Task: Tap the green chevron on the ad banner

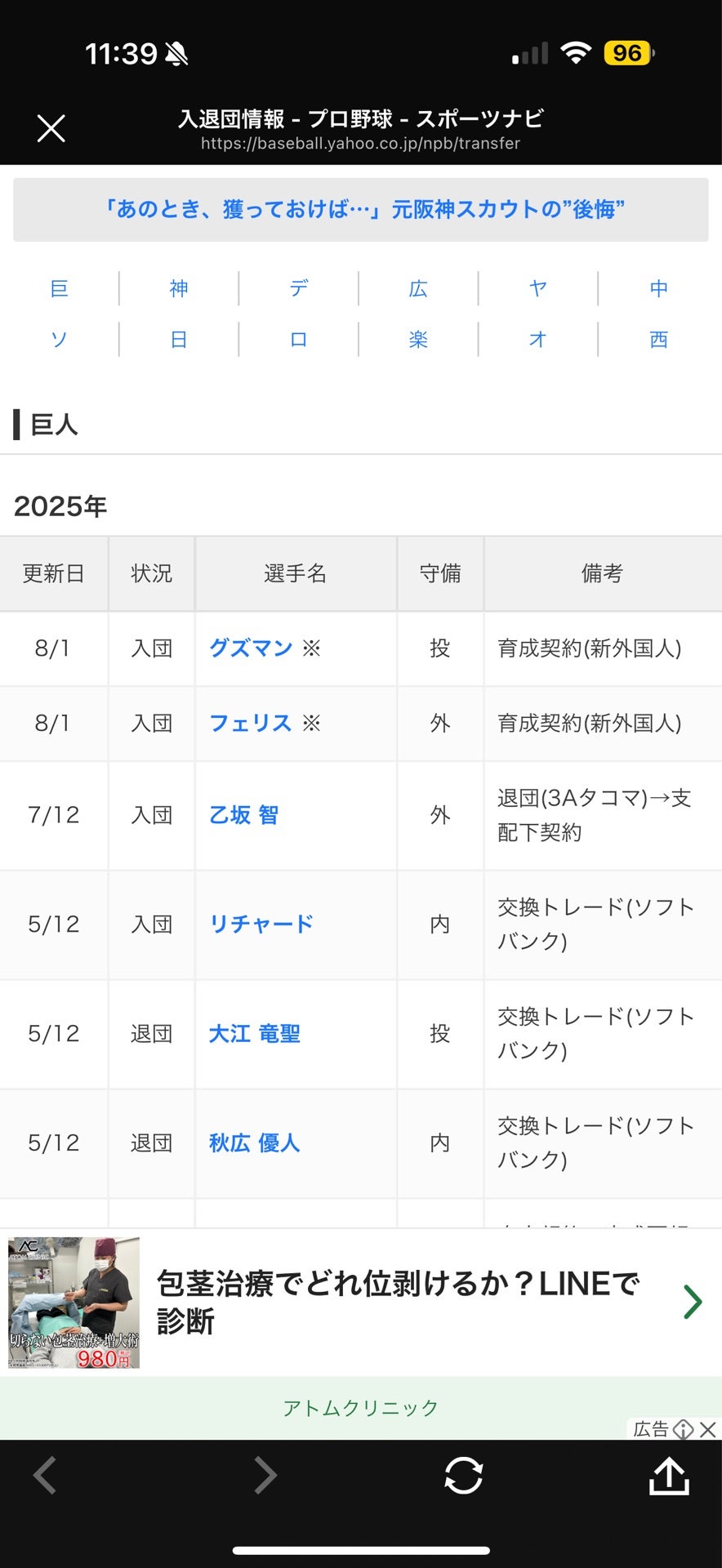Action: click(x=693, y=1302)
